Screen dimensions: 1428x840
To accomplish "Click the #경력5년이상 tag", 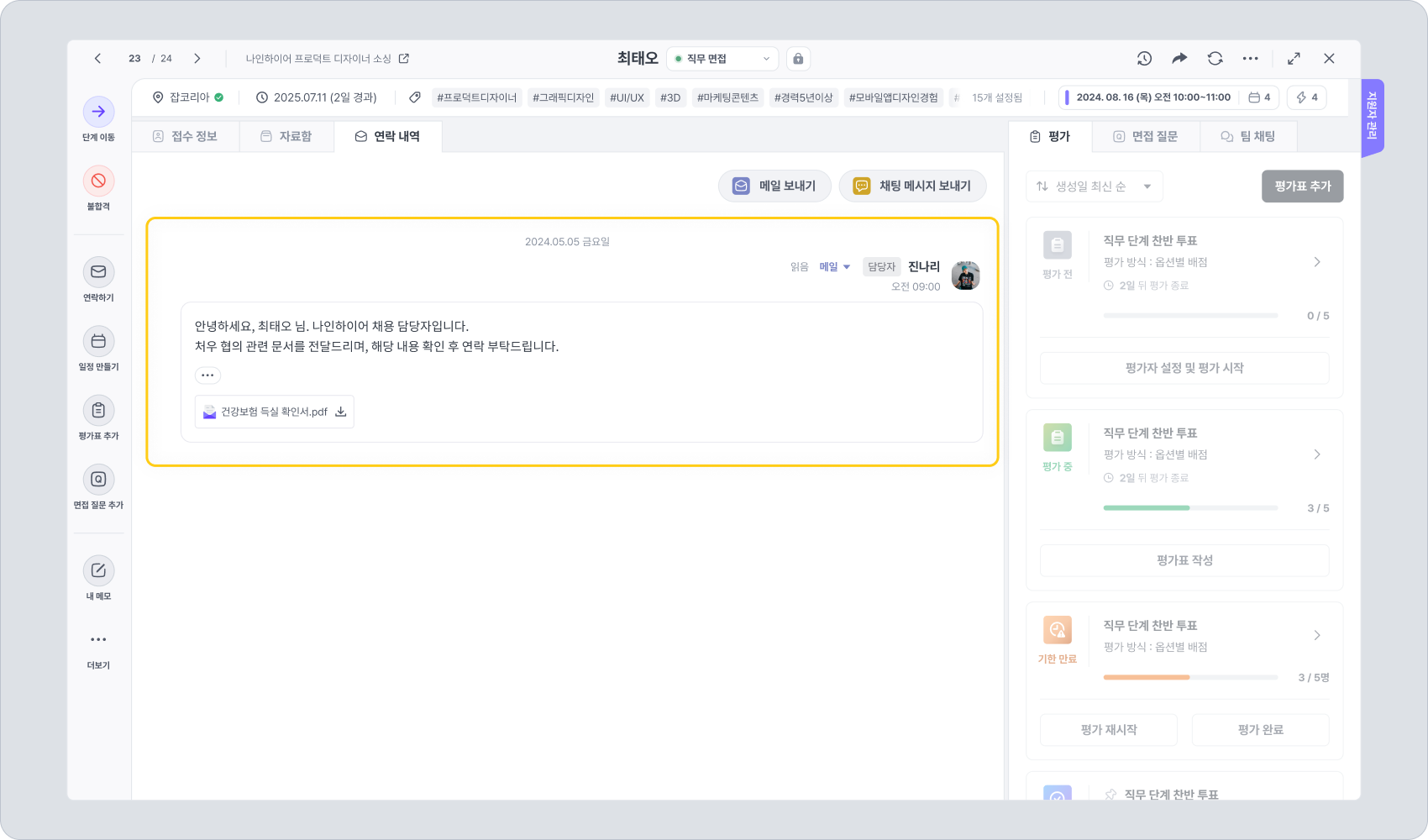I will point(804,97).
